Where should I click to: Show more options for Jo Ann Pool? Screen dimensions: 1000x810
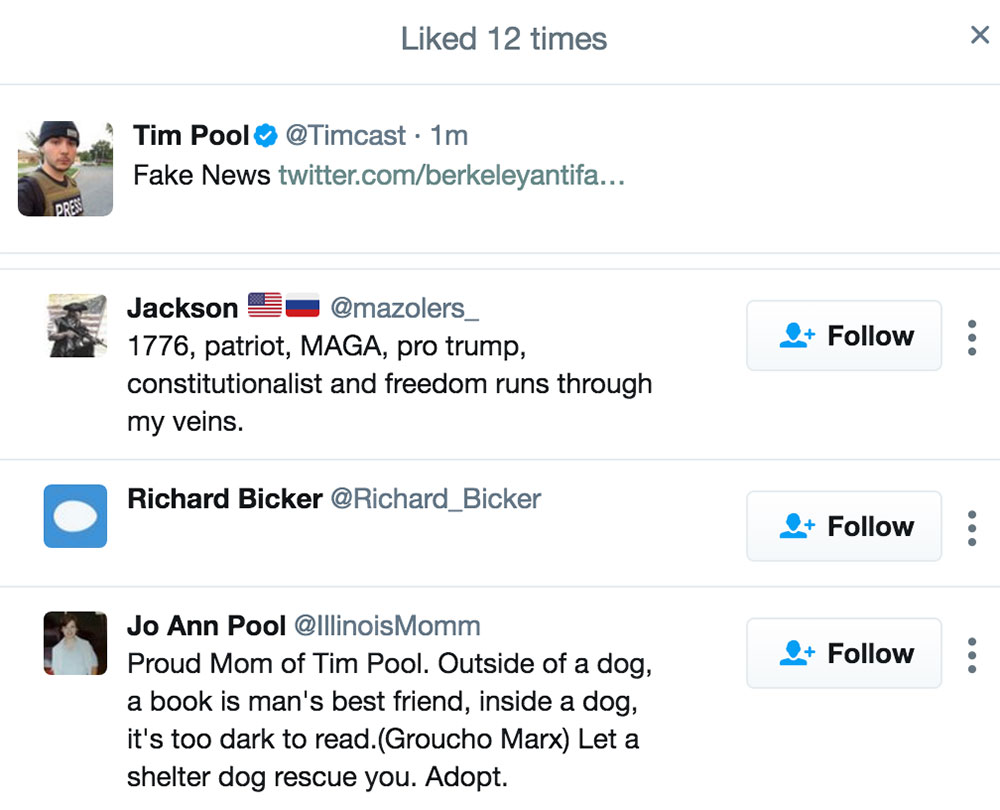coord(971,654)
